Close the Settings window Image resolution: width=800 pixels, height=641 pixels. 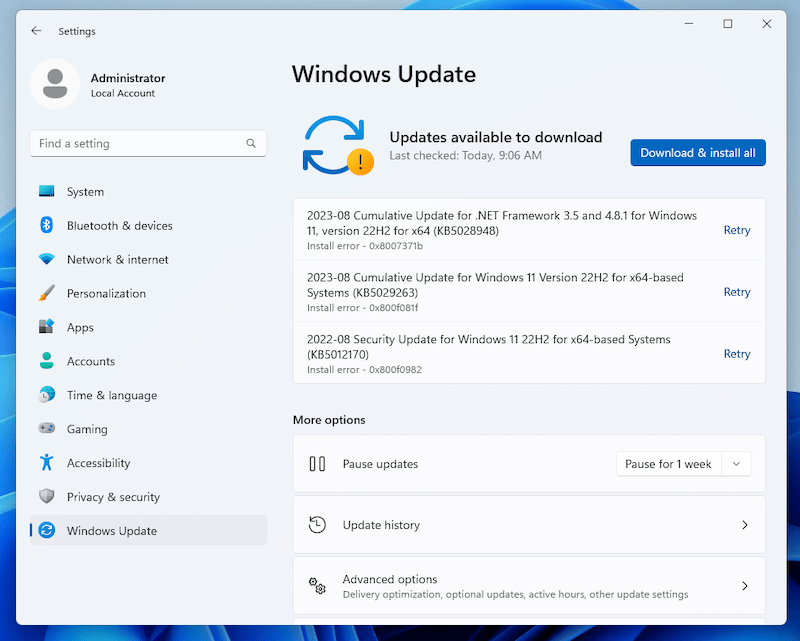tap(766, 23)
